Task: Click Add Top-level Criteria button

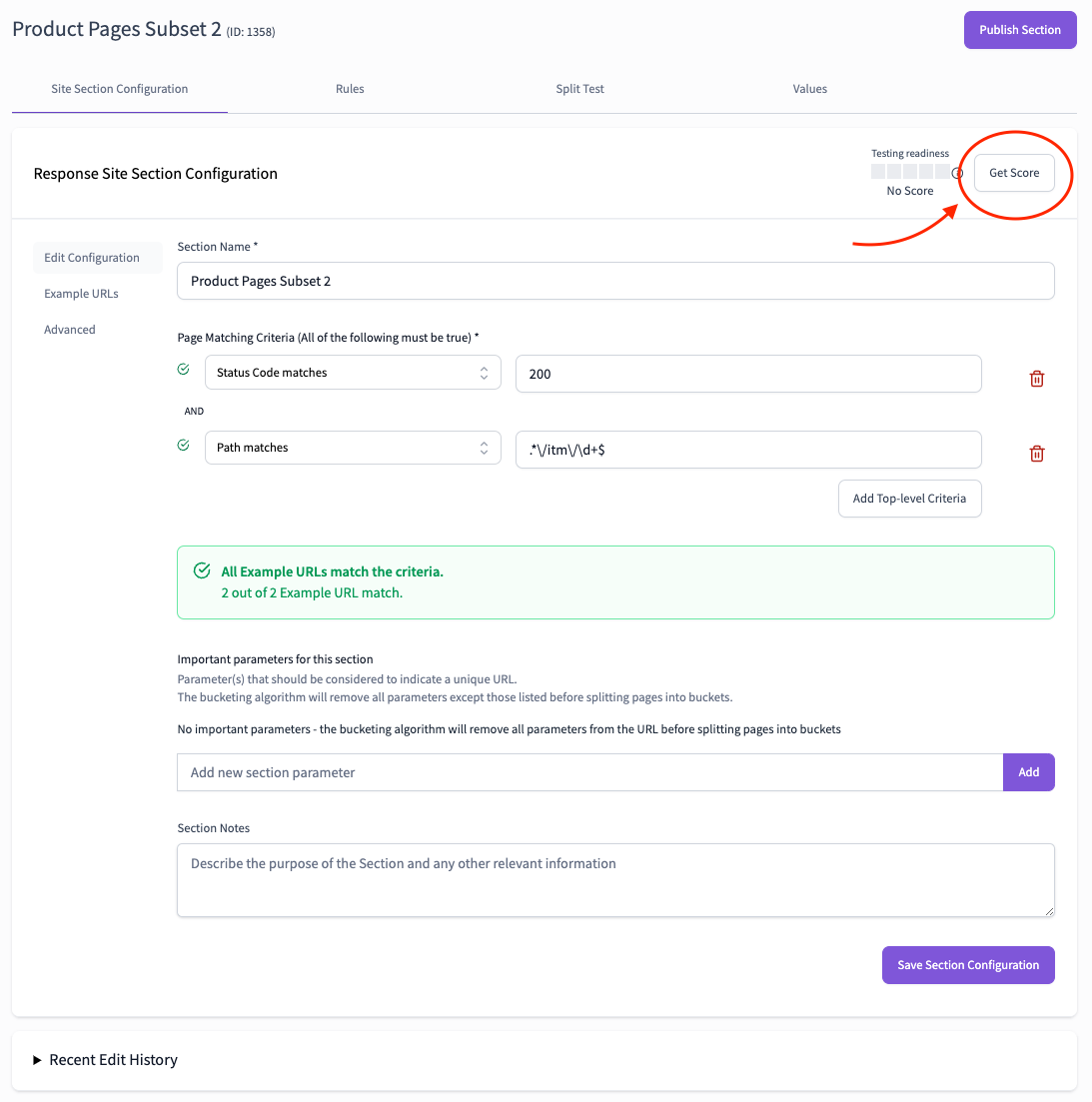Action: pos(909,499)
